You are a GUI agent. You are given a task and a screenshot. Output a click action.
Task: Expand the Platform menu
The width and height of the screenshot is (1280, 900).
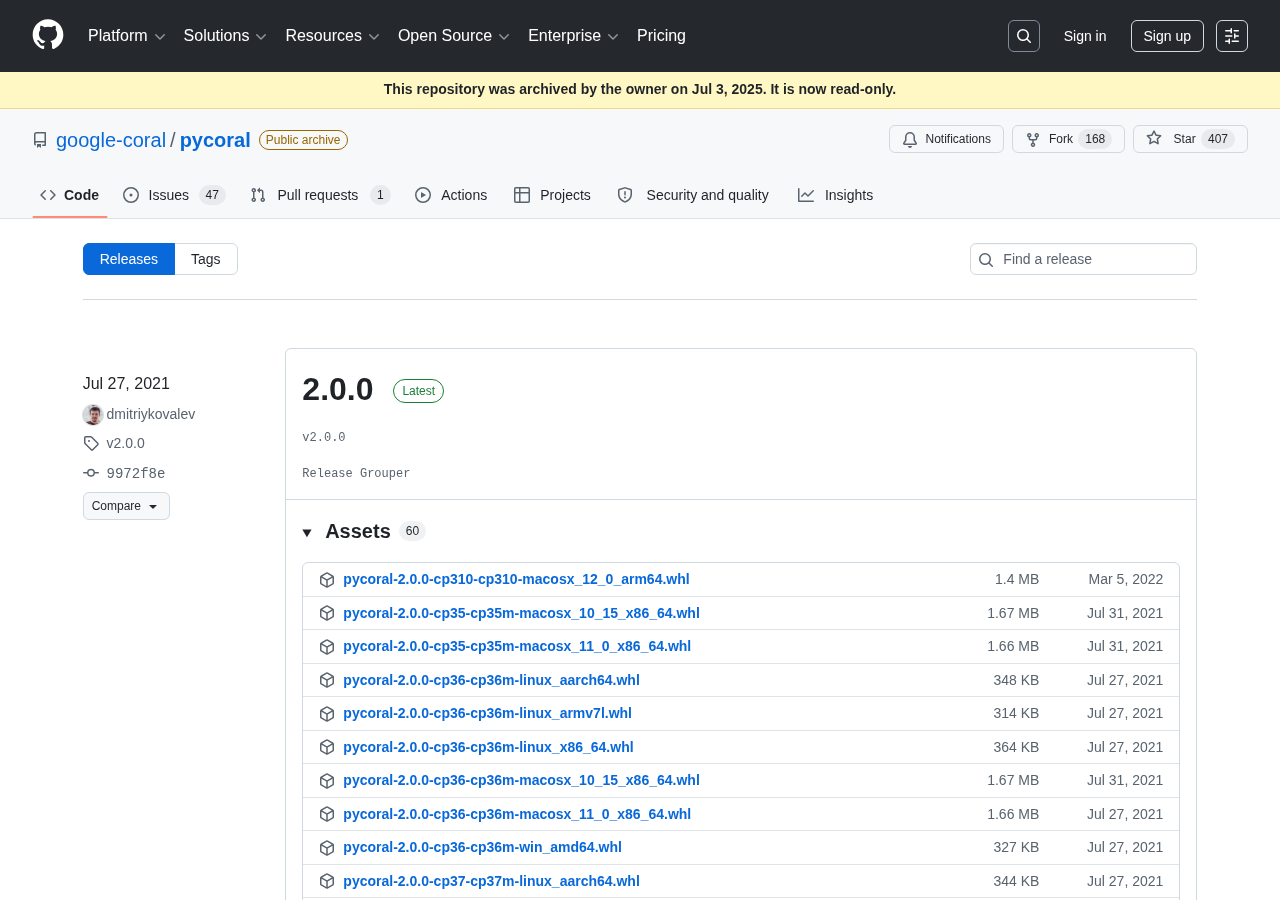pyautogui.click(x=127, y=36)
